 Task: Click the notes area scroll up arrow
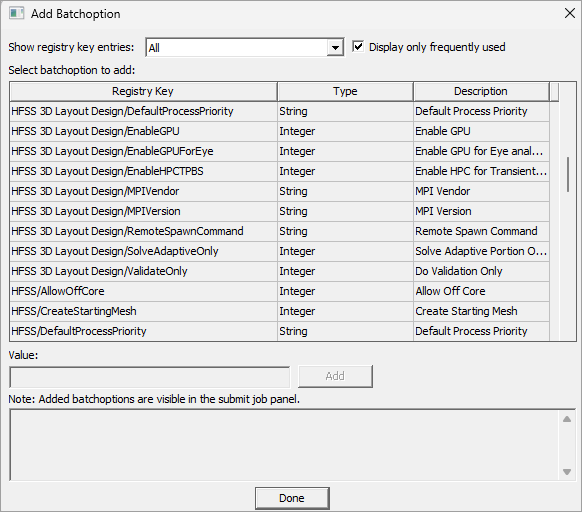click(567, 419)
